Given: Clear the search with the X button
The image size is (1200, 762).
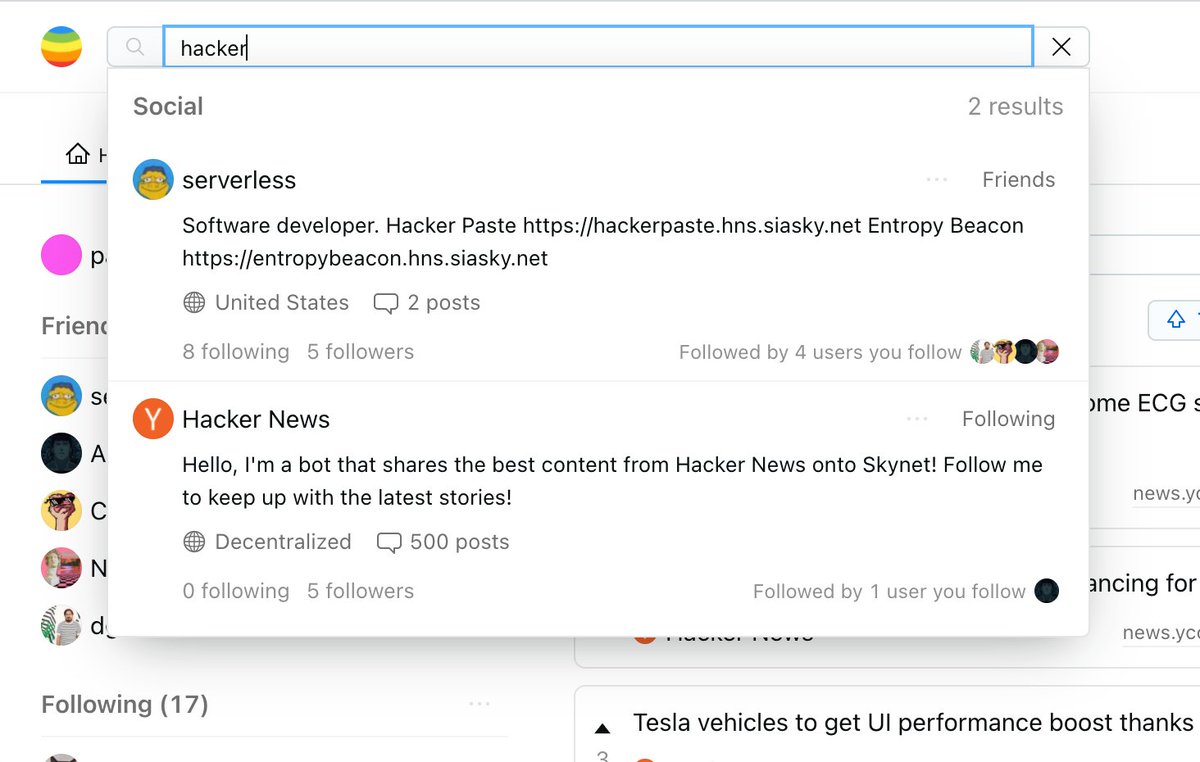Looking at the screenshot, I should tap(1061, 47).
